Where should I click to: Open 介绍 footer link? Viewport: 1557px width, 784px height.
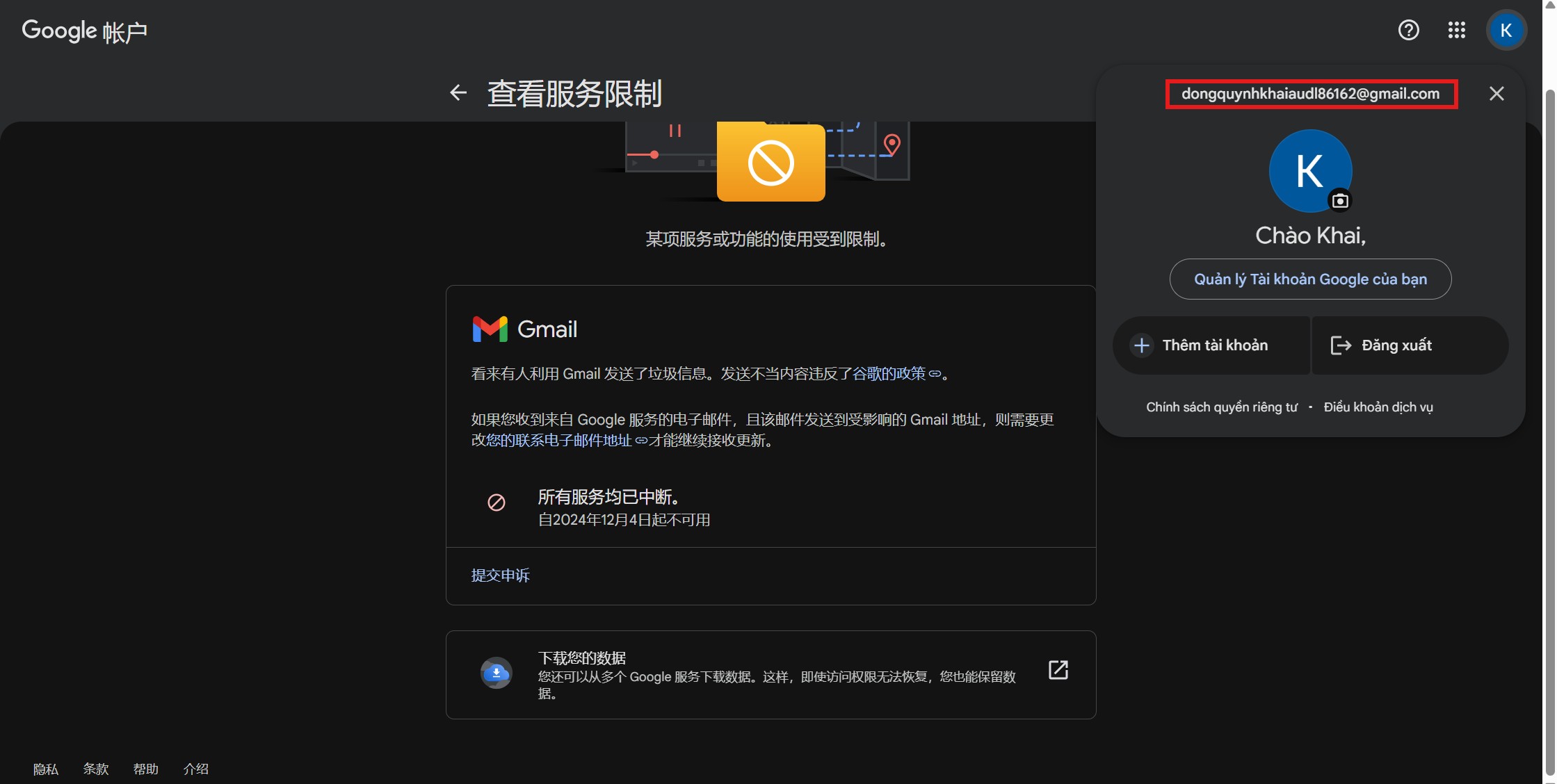[x=196, y=769]
